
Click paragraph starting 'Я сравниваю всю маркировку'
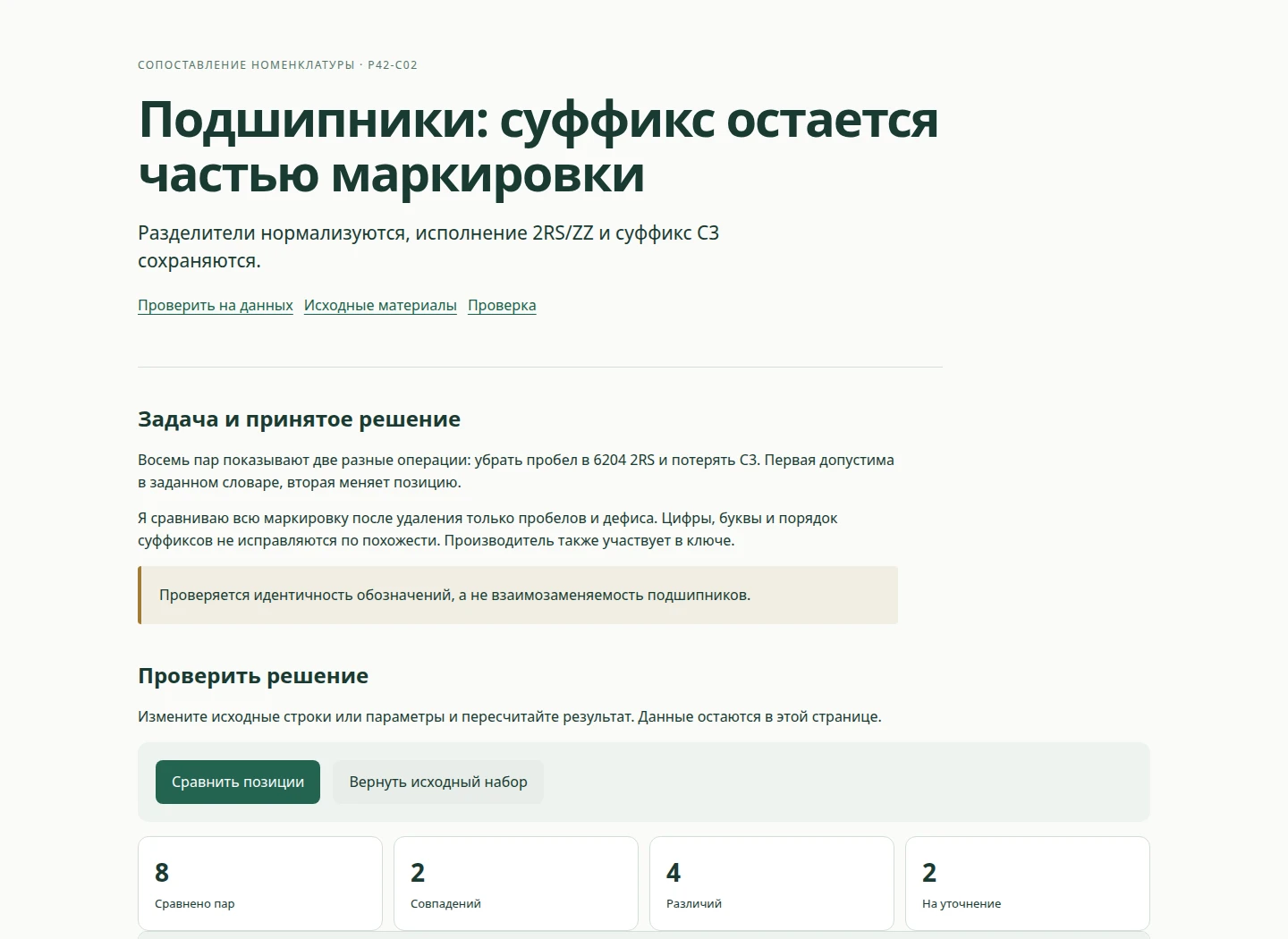487,529
